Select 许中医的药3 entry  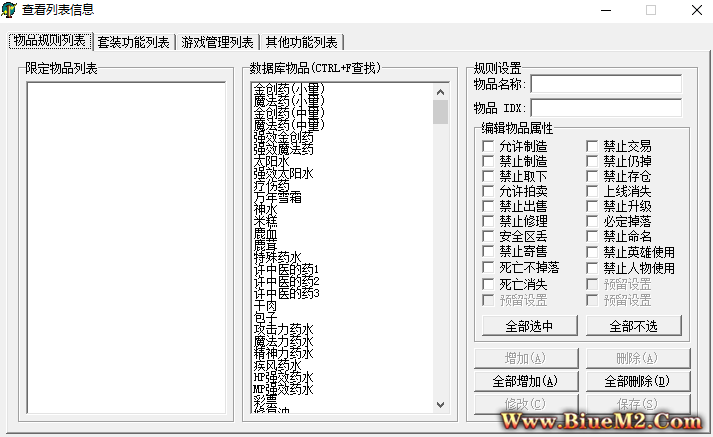286,293
